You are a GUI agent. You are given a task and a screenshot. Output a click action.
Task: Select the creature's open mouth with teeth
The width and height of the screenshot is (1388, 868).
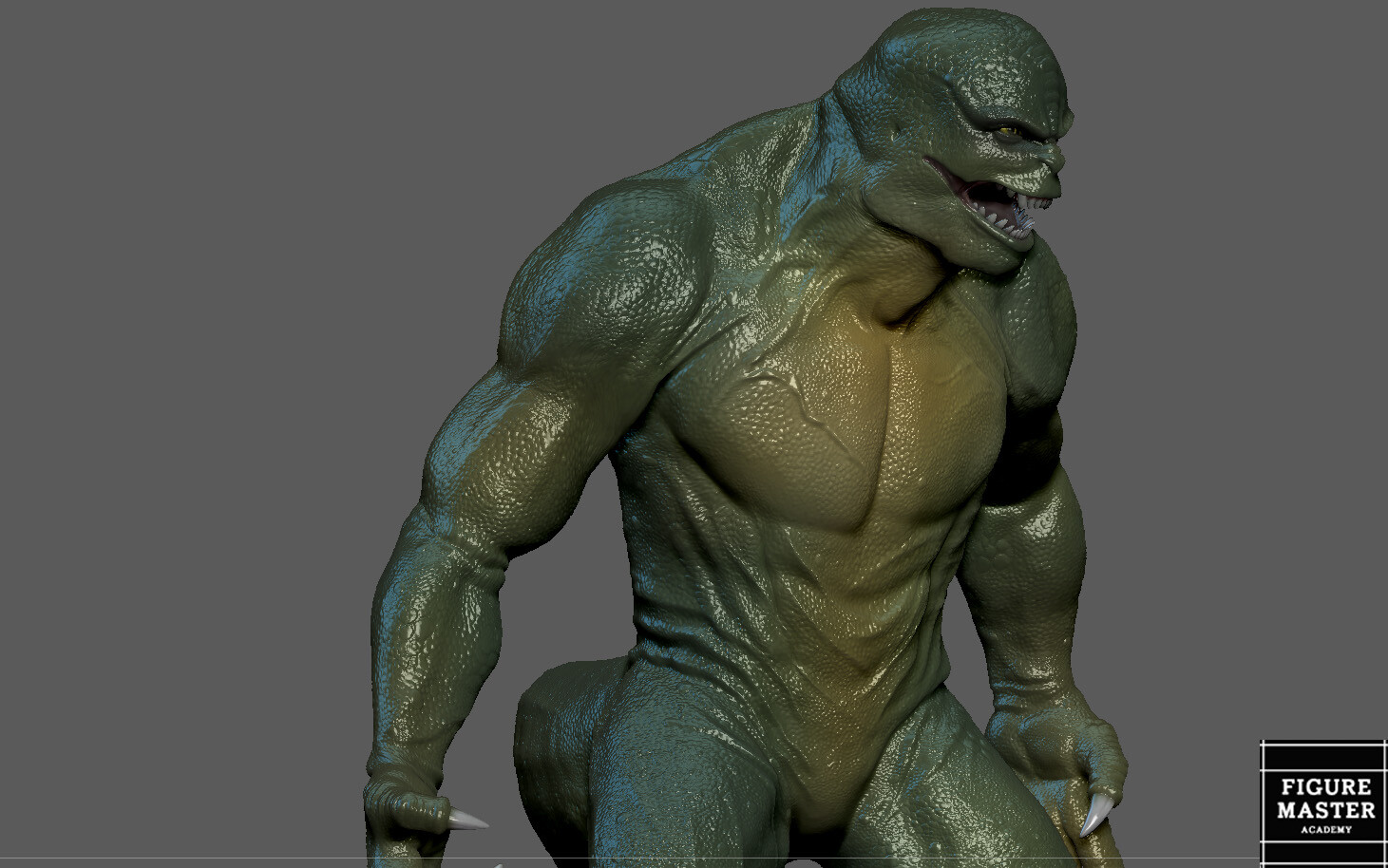pyautogui.click(x=994, y=201)
